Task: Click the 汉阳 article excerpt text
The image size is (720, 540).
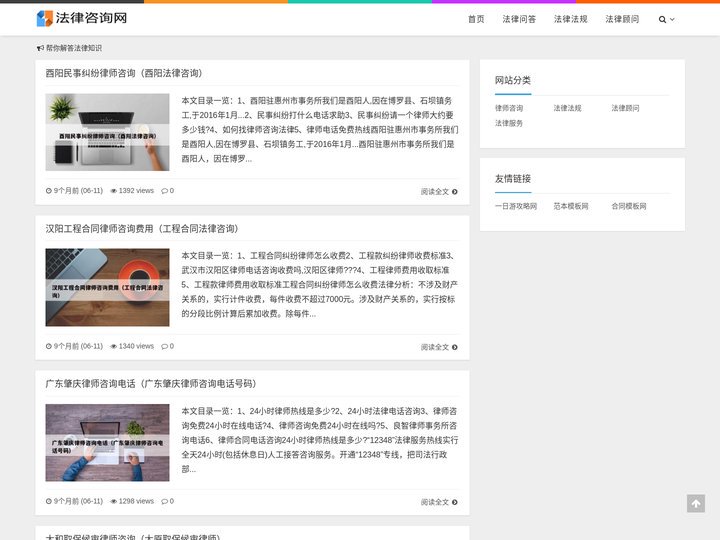Action: click(x=320, y=285)
